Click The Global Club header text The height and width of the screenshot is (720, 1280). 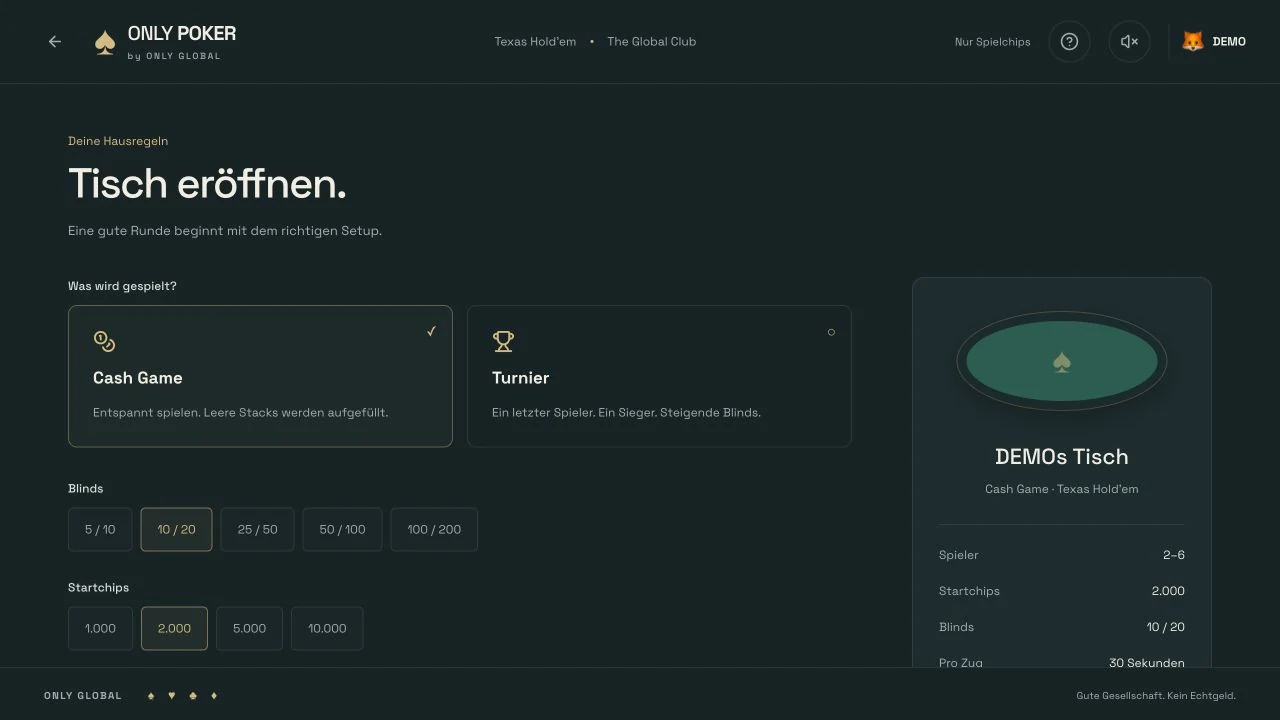[x=651, y=42]
